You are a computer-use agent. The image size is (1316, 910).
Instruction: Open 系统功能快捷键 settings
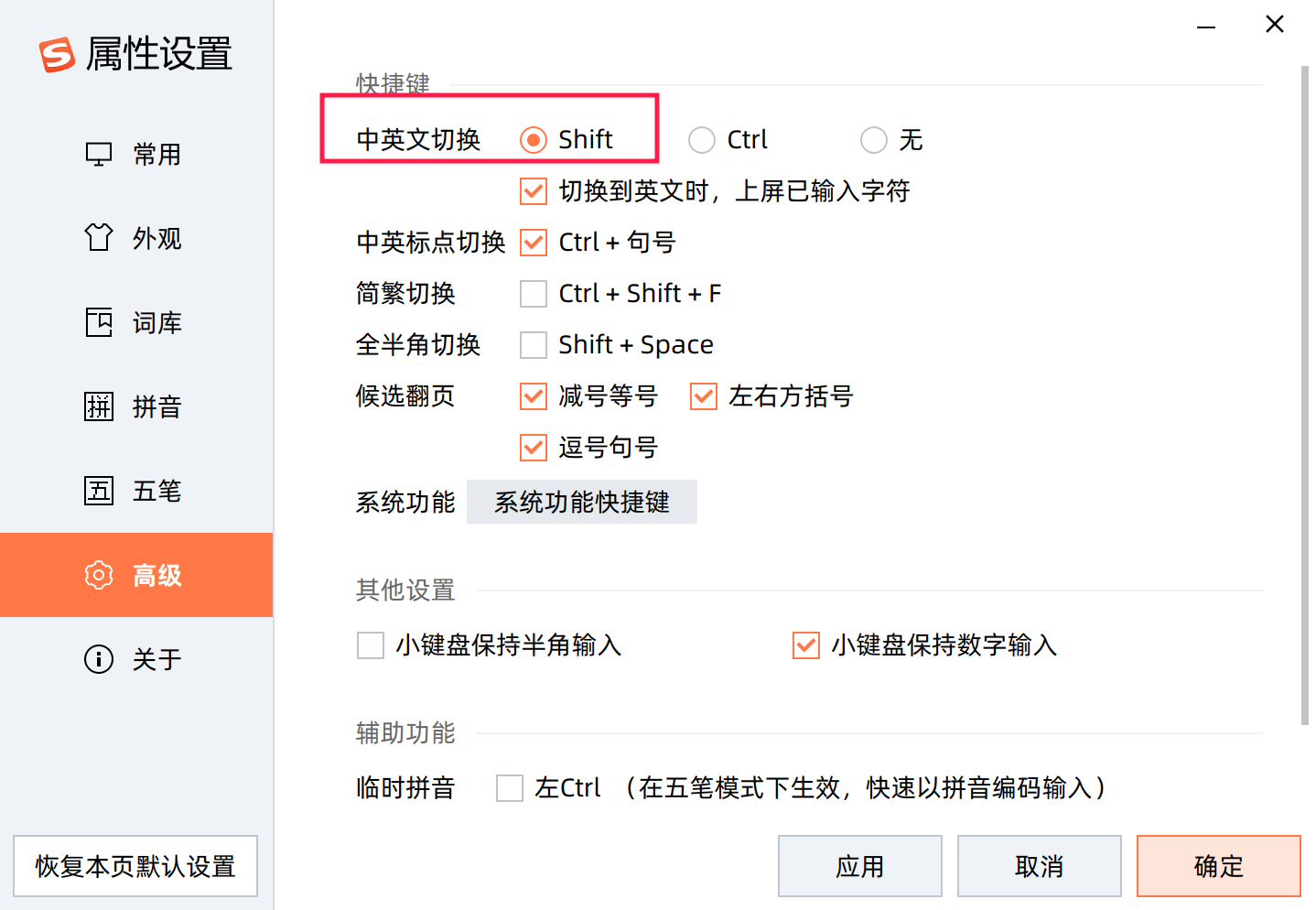coord(582,502)
